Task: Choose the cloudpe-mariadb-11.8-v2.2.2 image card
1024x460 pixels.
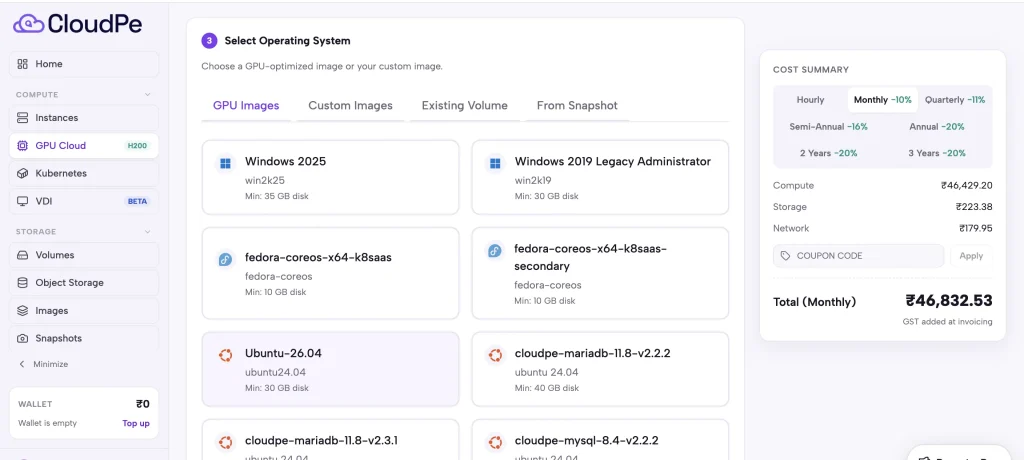Action: coord(600,369)
